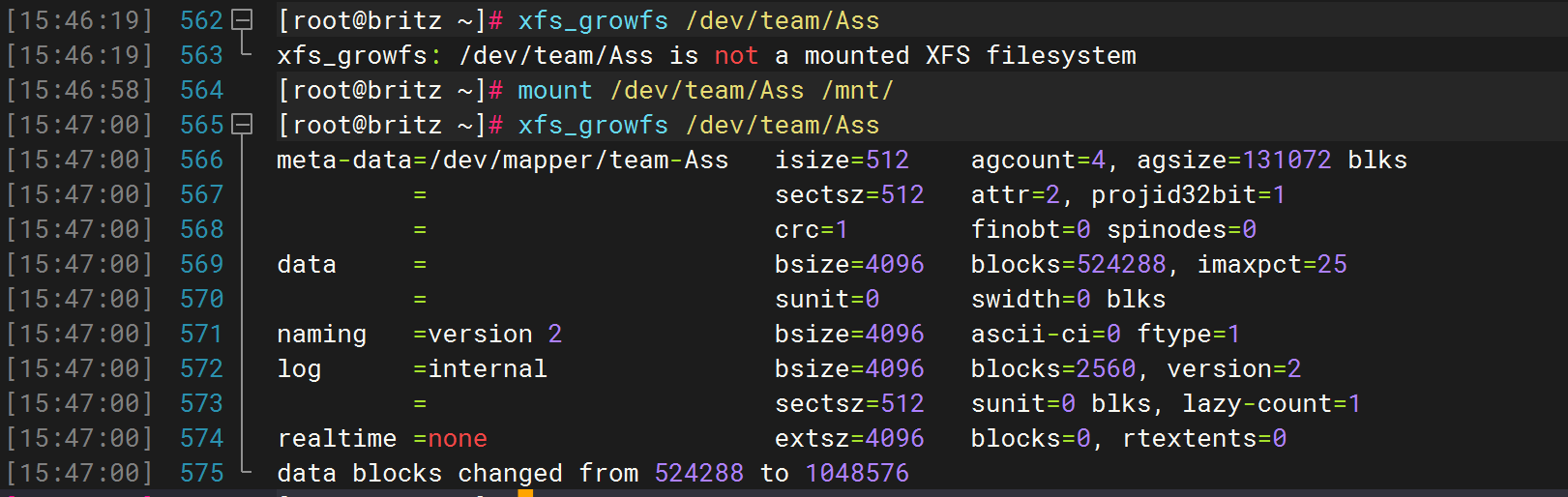The width and height of the screenshot is (1568, 497).
Task: Click blocks=524288 value
Action: click(1069, 264)
